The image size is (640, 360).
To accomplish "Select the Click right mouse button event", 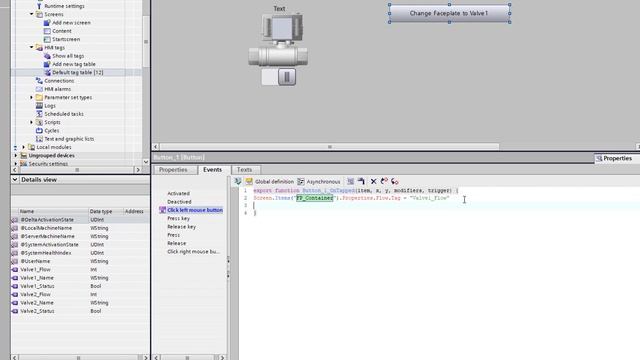I will pyautogui.click(x=193, y=251).
